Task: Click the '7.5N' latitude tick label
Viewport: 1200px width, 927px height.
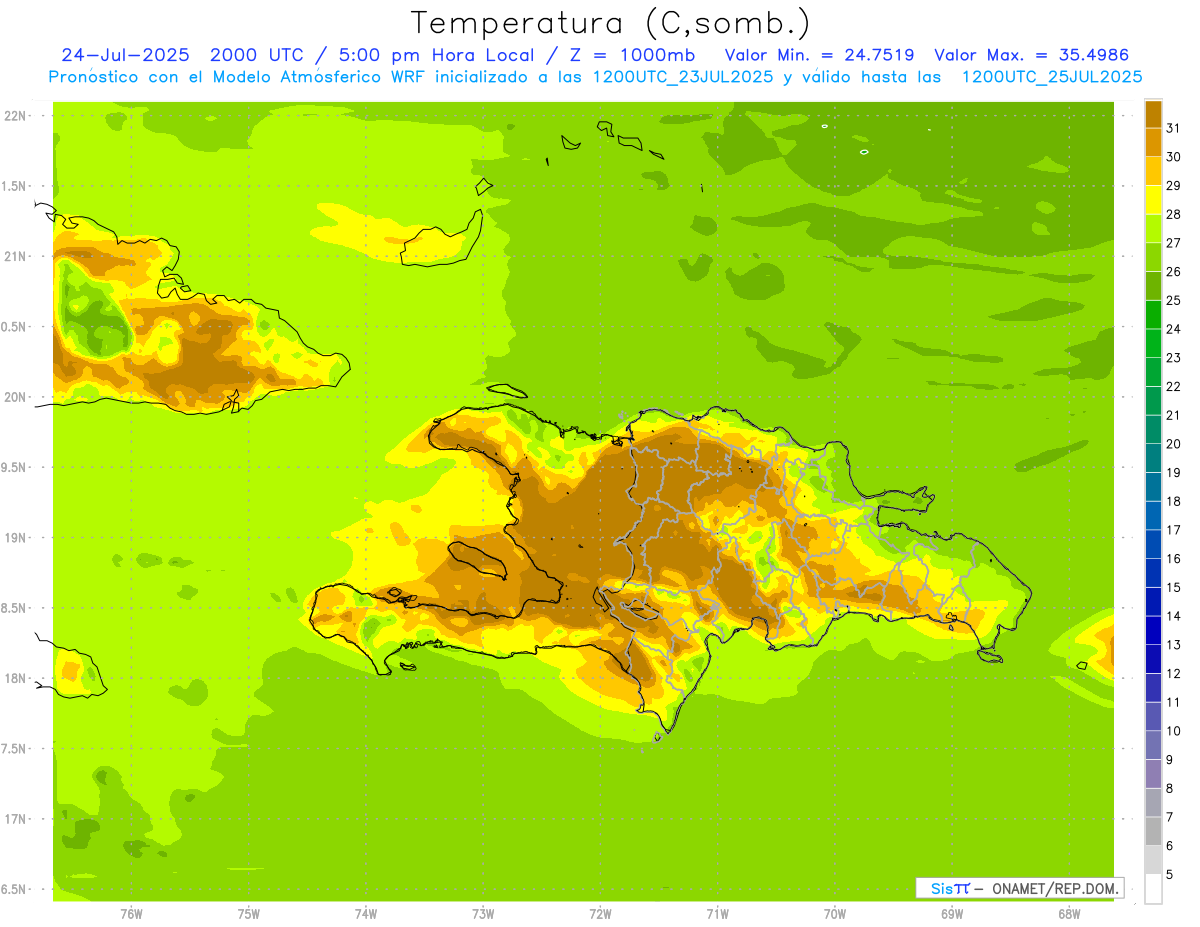Action: 15,749
